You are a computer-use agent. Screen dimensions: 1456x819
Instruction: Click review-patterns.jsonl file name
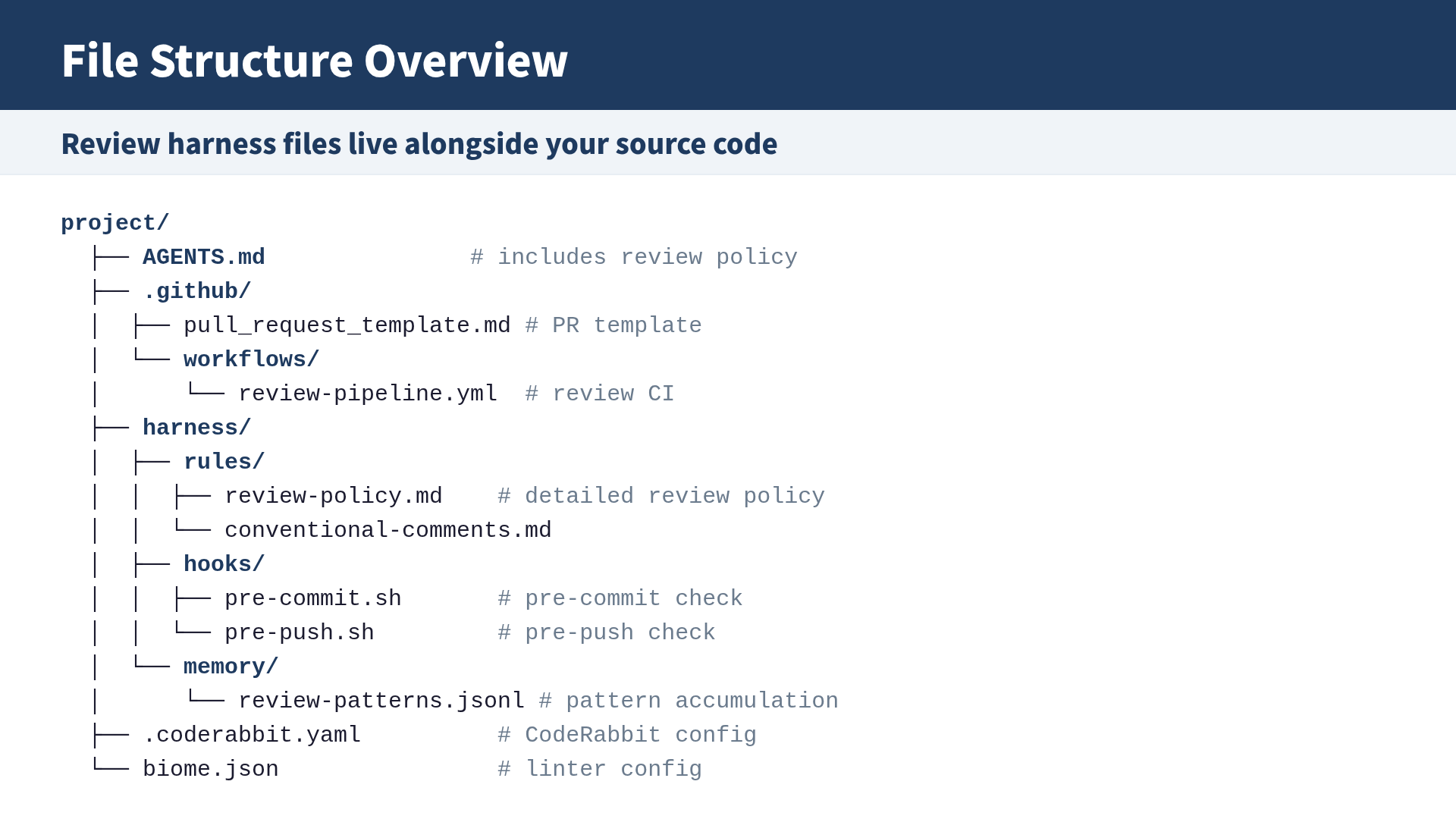point(381,701)
